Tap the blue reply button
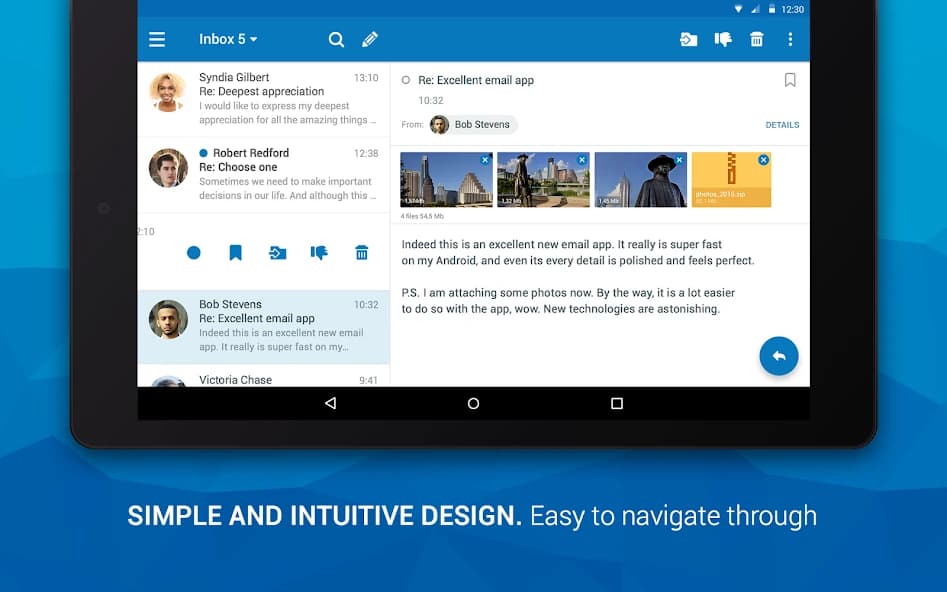The image size is (947, 592). (779, 356)
